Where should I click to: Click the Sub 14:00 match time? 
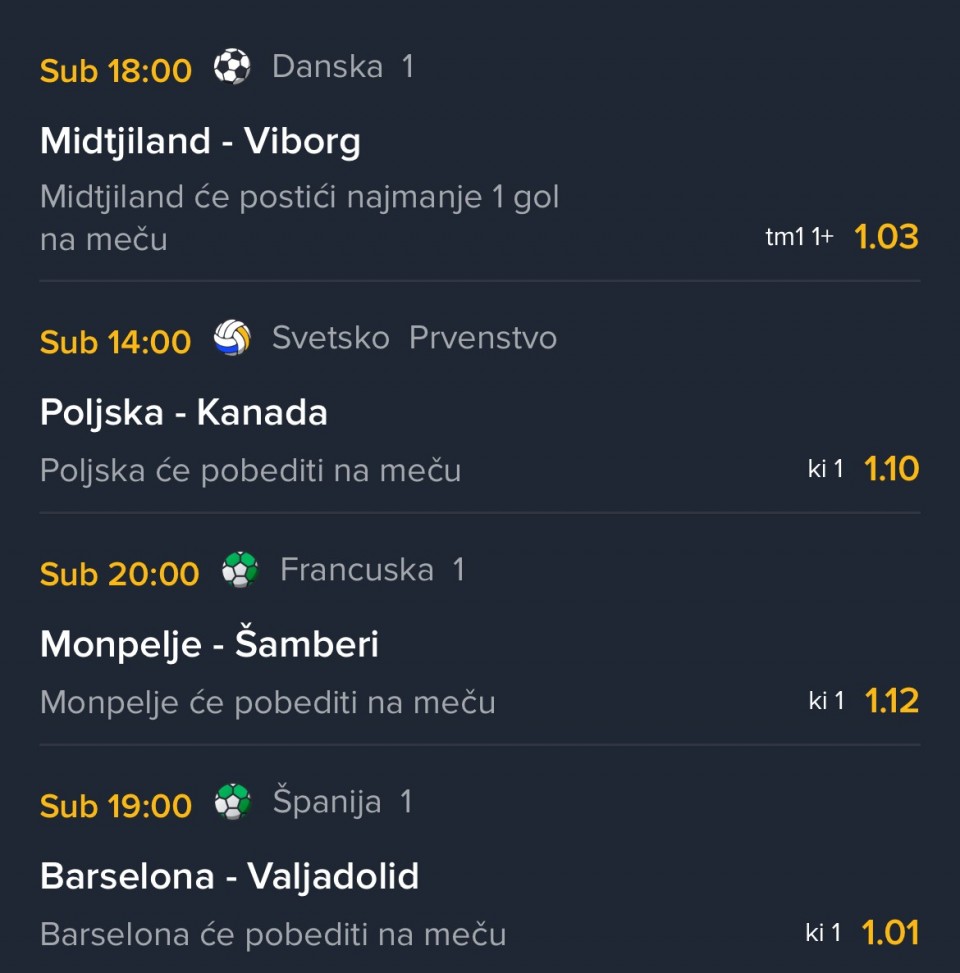pos(115,342)
